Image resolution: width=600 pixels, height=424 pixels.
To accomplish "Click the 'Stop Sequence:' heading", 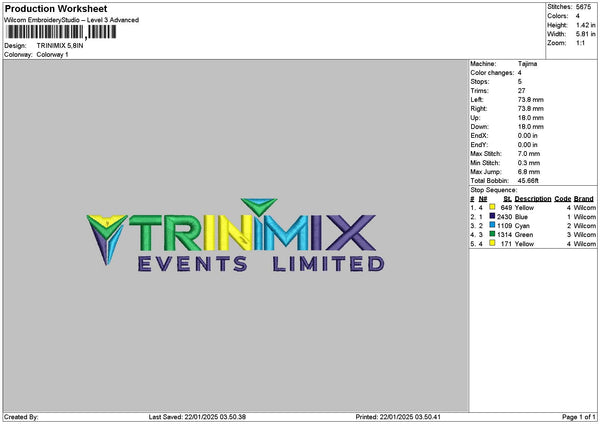I will coord(494,190).
